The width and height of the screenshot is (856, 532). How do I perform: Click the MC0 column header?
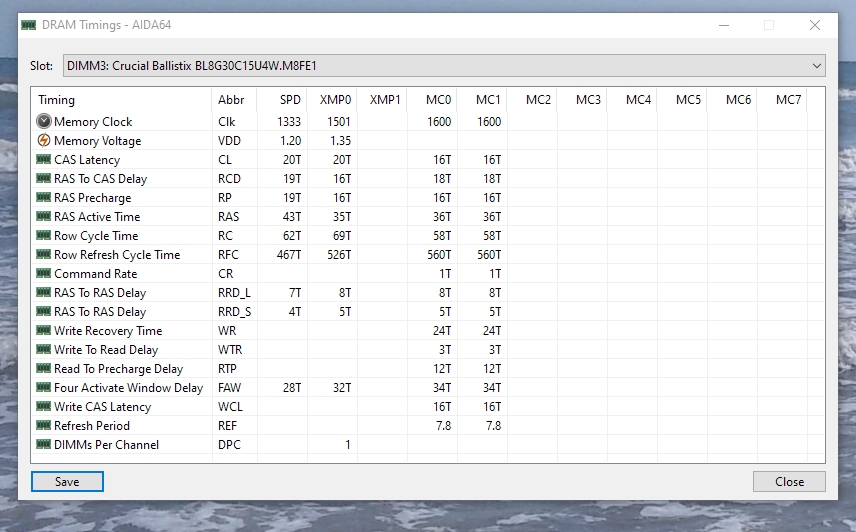coord(432,100)
